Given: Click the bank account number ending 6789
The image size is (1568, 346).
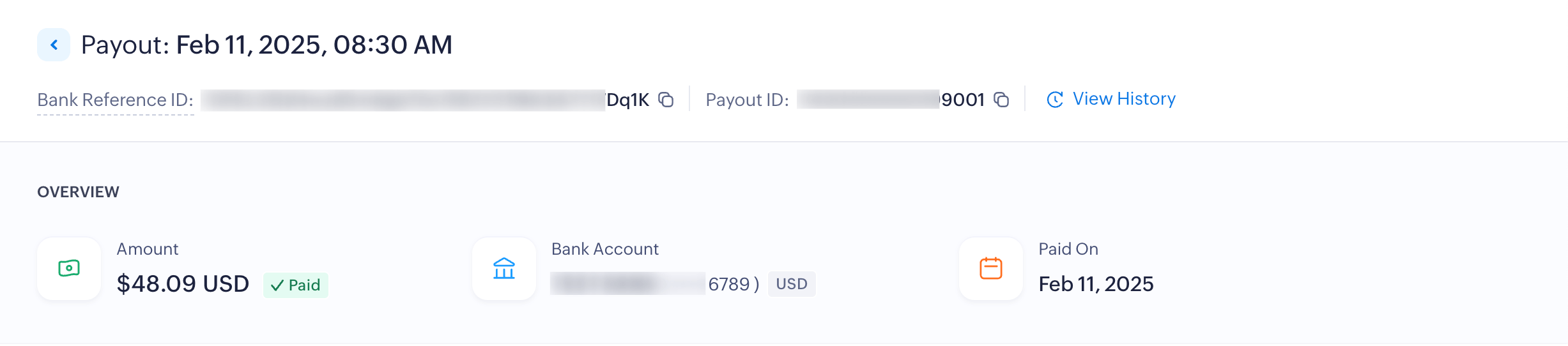Looking at the screenshot, I should click(x=728, y=284).
